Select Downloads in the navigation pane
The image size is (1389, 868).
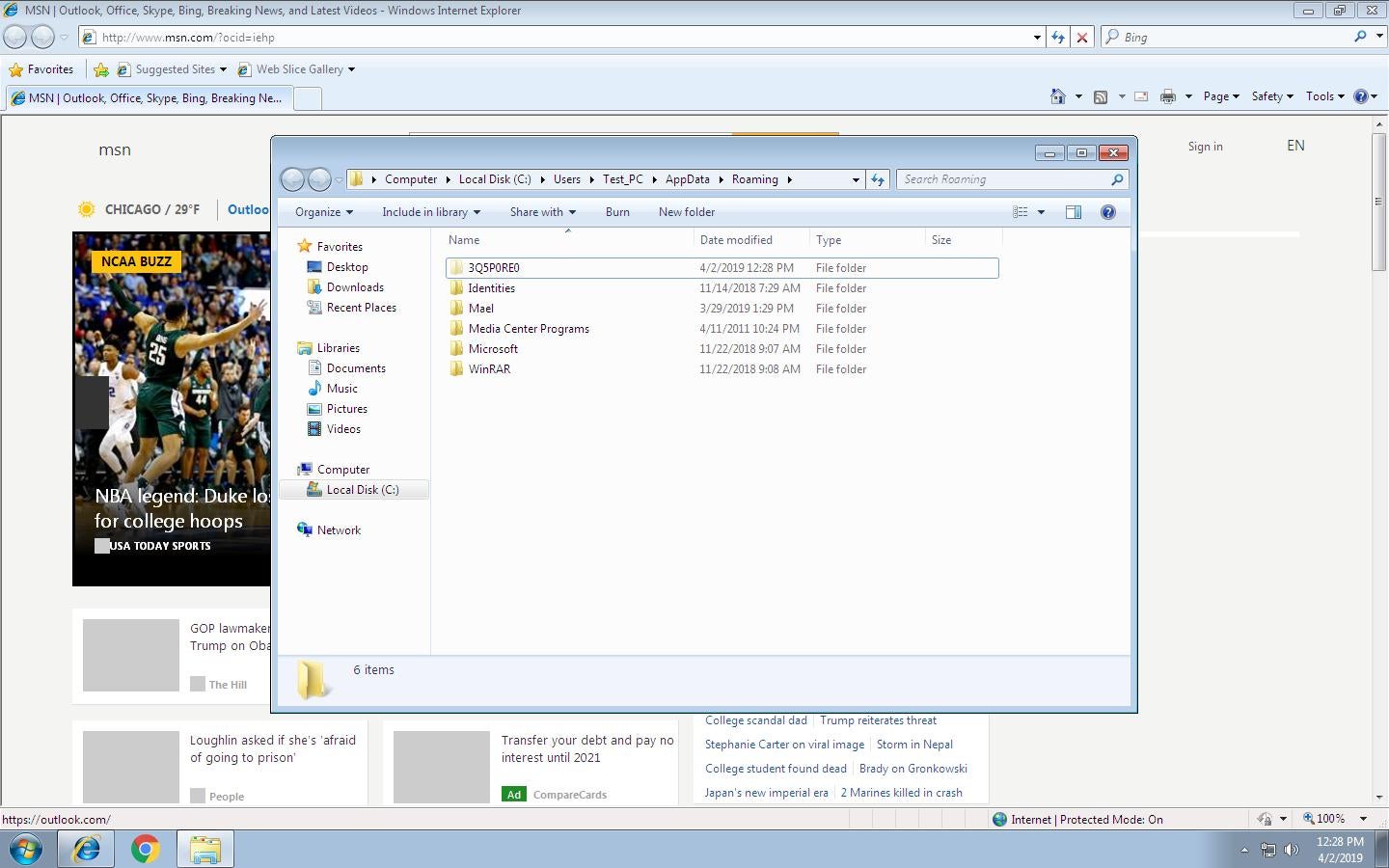point(355,287)
